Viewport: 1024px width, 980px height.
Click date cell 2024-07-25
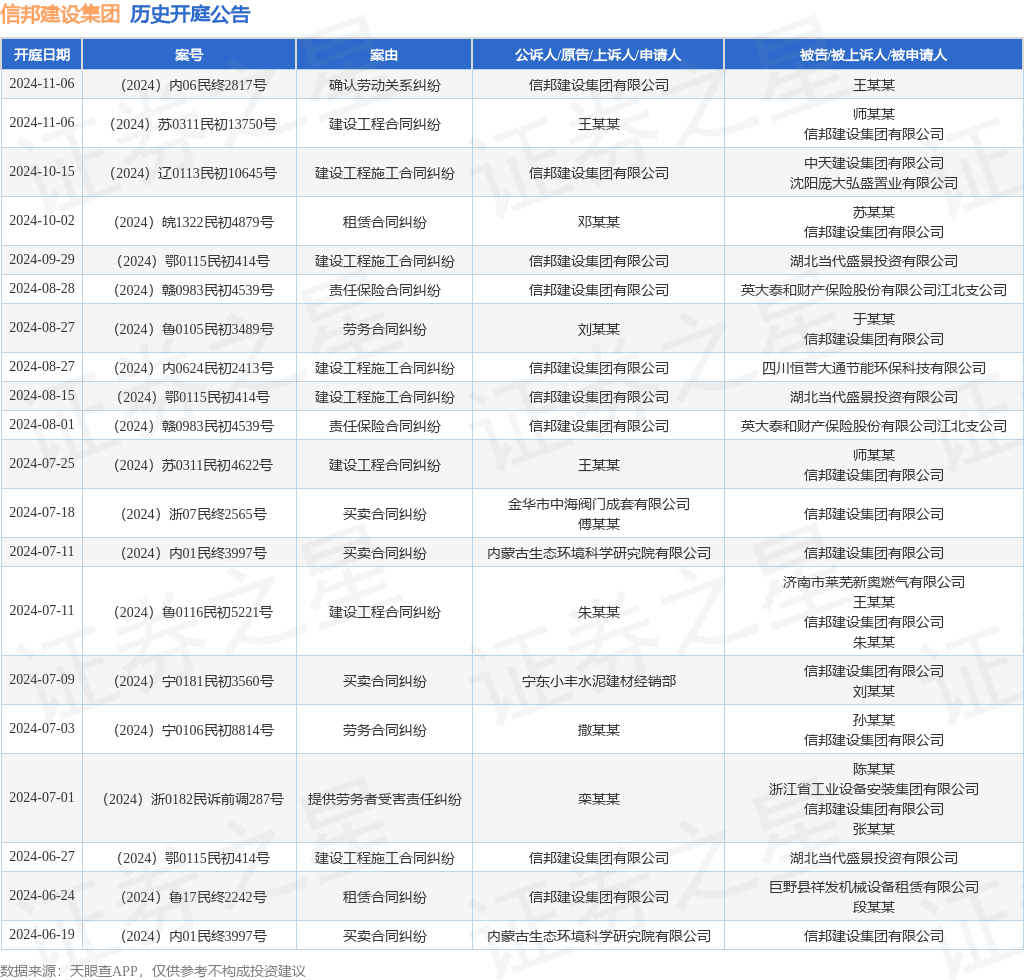click(x=42, y=463)
